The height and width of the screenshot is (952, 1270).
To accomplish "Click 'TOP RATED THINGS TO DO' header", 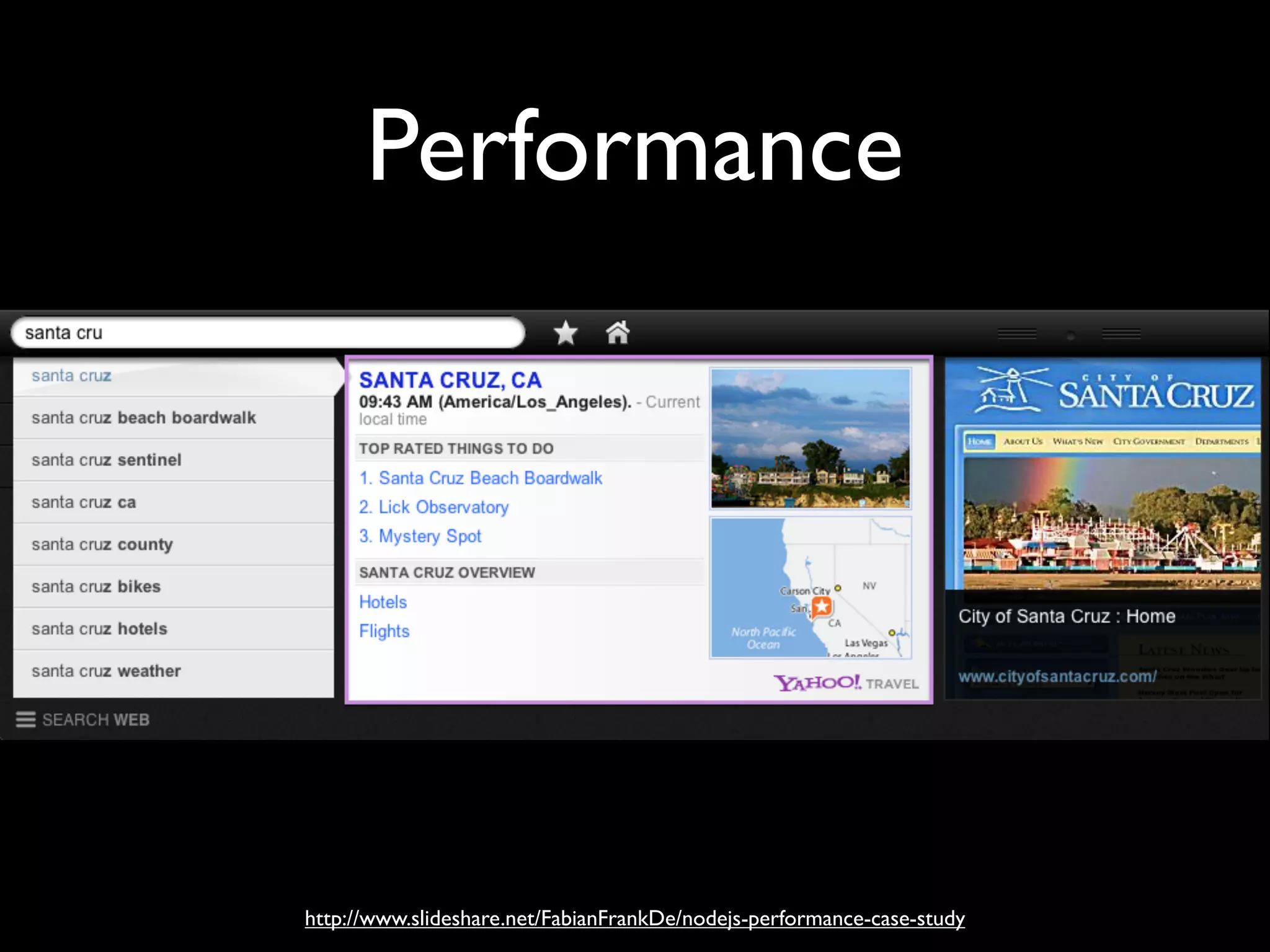I will click(456, 448).
